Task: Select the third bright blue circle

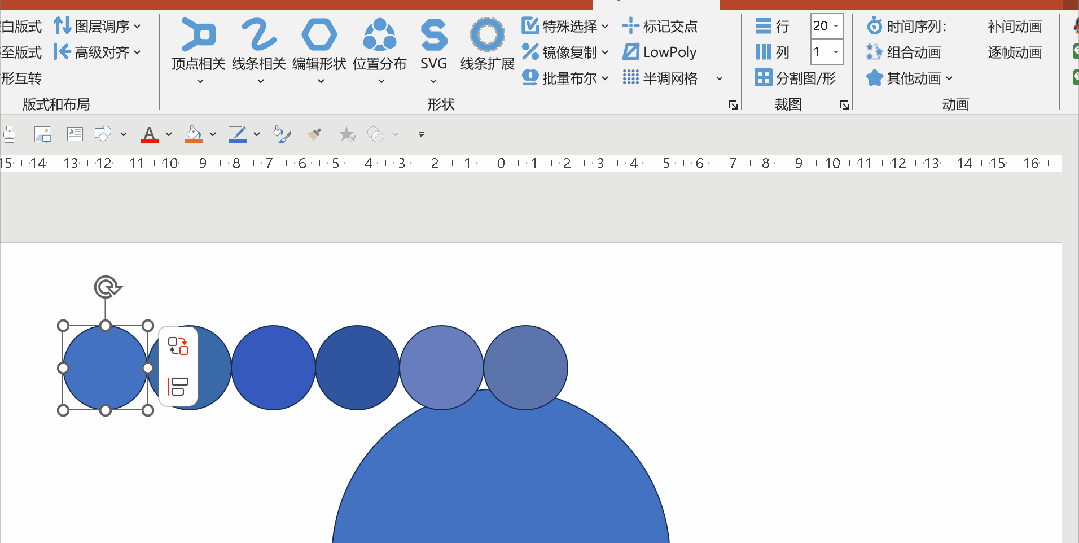Action: pyautogui.click(x=273, y=368)
